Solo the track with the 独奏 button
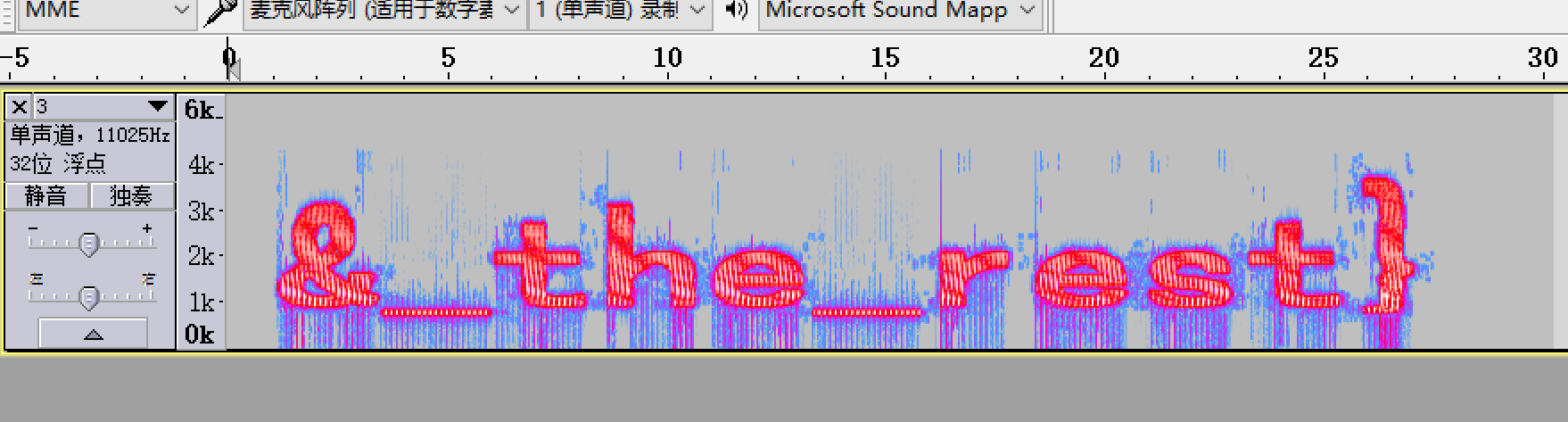The width and height of the screenshot is (1568, 422). 131,195
